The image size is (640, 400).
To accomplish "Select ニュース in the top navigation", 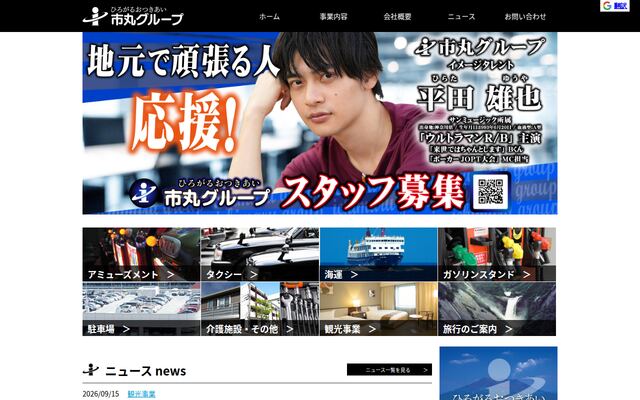I will tap(461, 17).
